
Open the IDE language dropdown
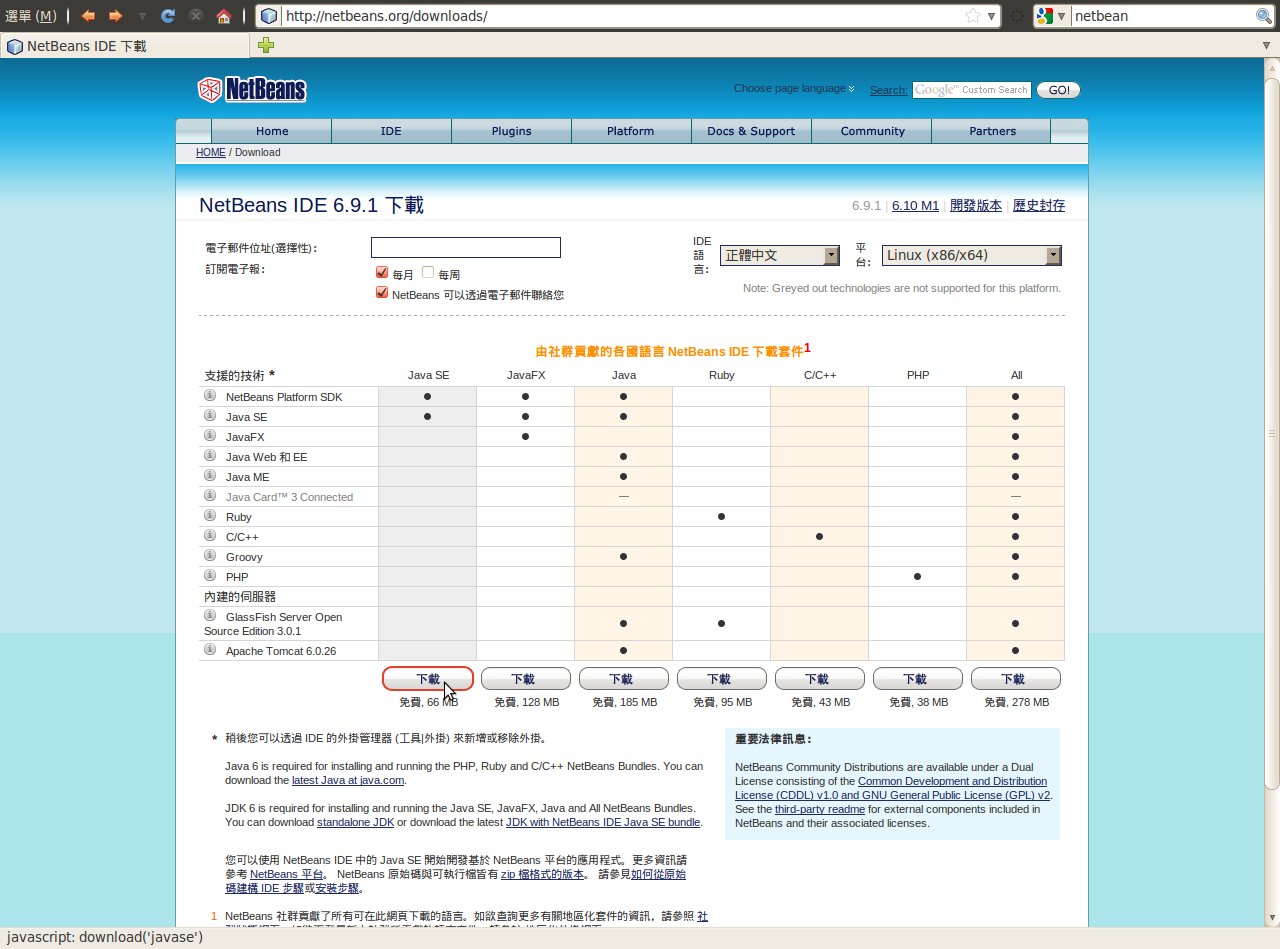point(781,256)
